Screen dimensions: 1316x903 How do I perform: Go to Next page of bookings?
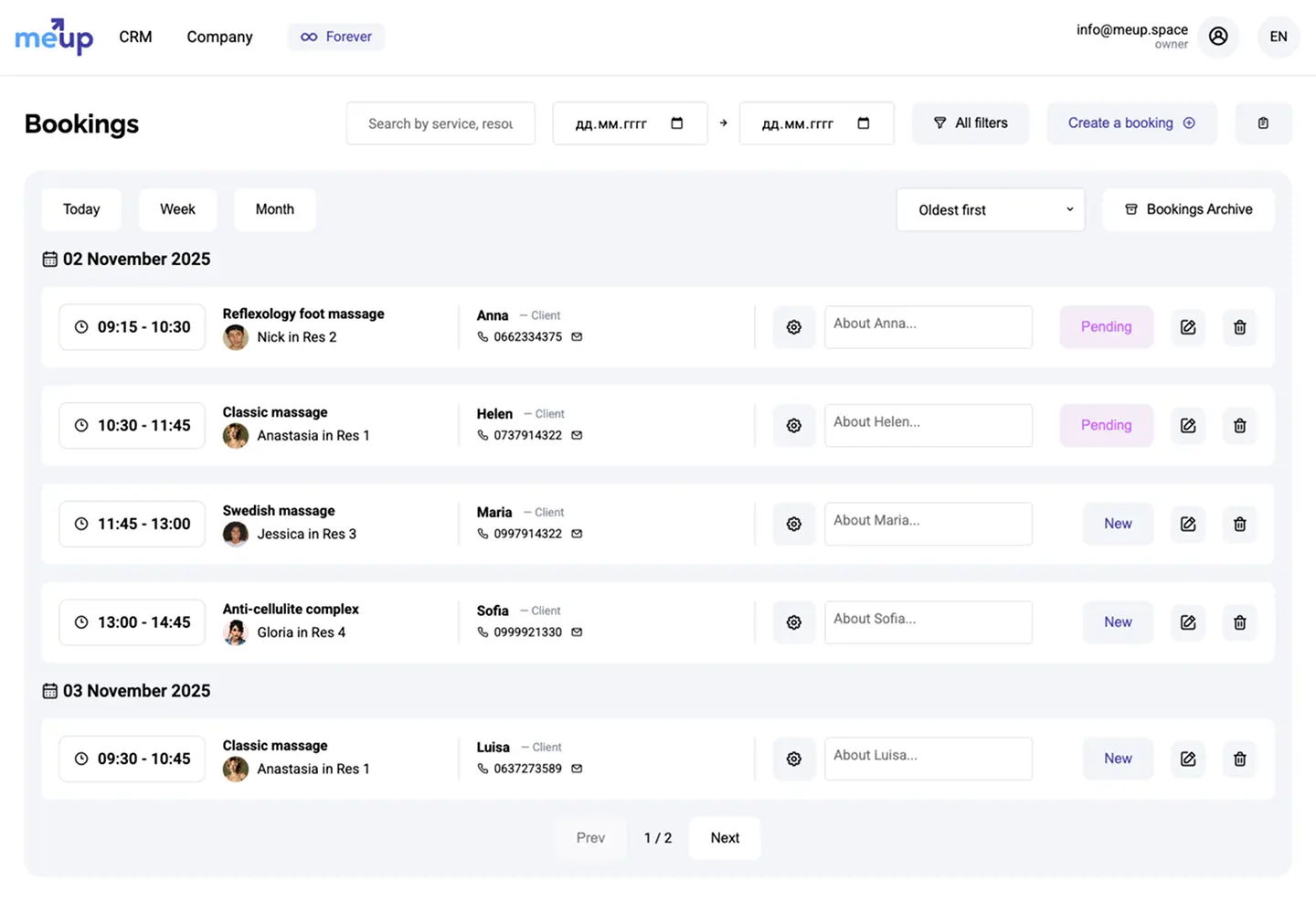tap(724, 838)
